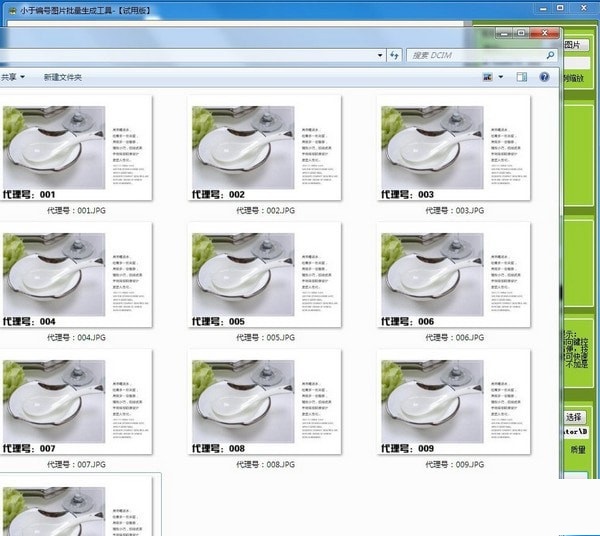Click 新建文件夹 button
This screenshot has height=536, width=600.
click(x=62, y=77)
